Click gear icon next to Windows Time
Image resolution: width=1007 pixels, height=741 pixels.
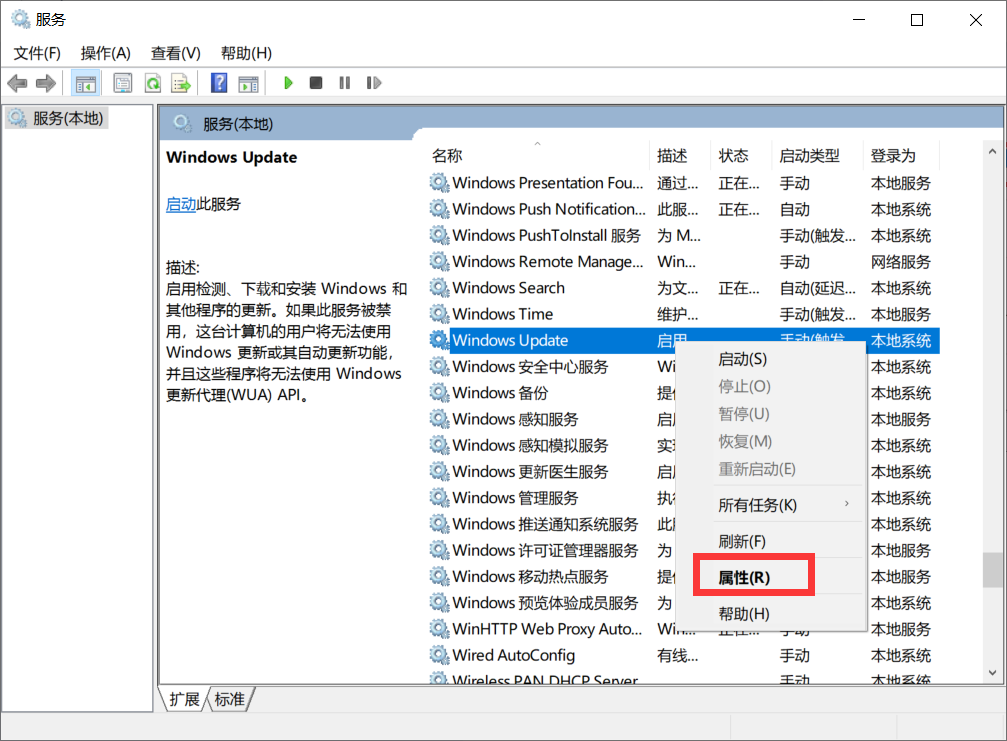click(439, 314)
